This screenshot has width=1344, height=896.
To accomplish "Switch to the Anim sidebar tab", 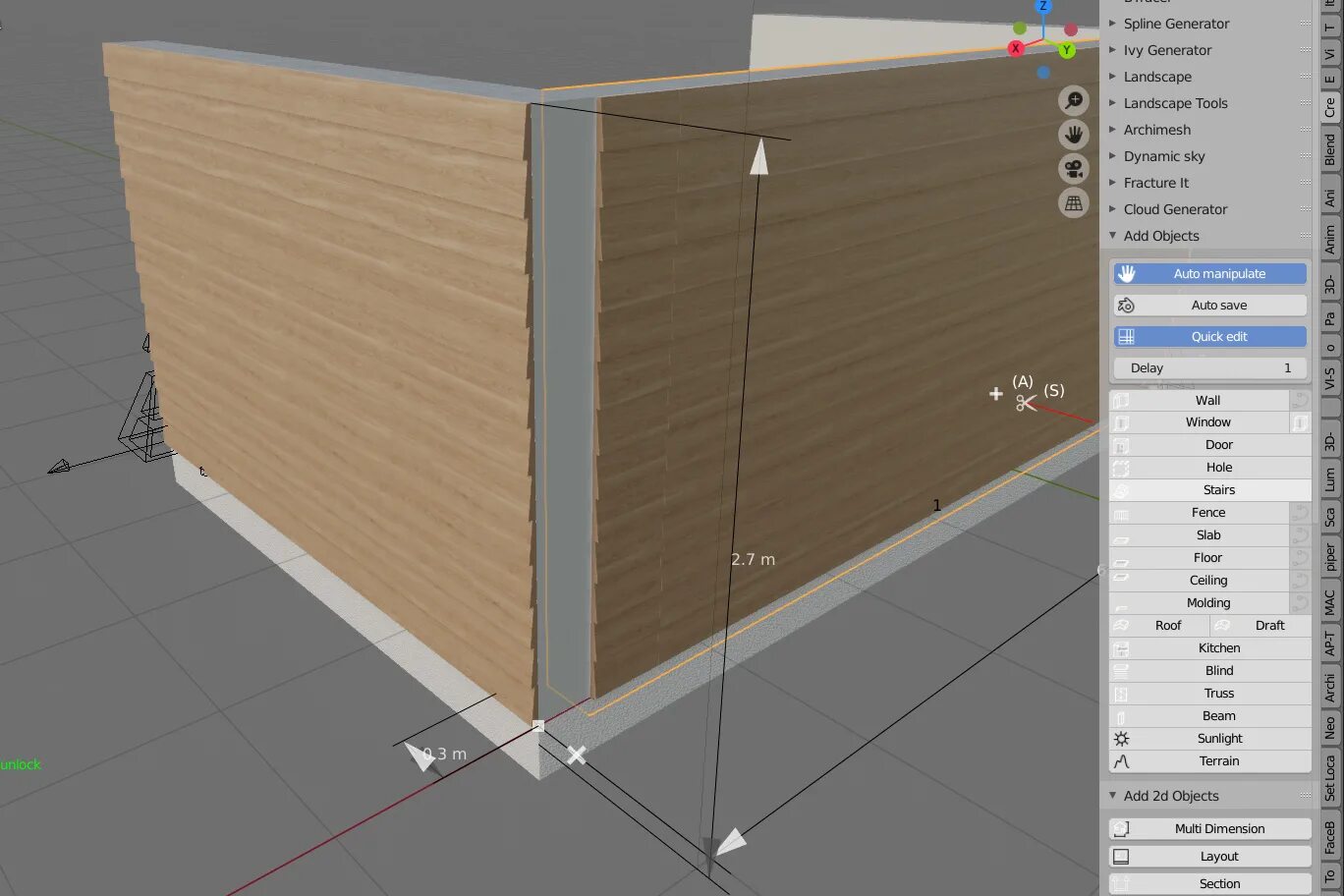I will (x=1330, y=240).
